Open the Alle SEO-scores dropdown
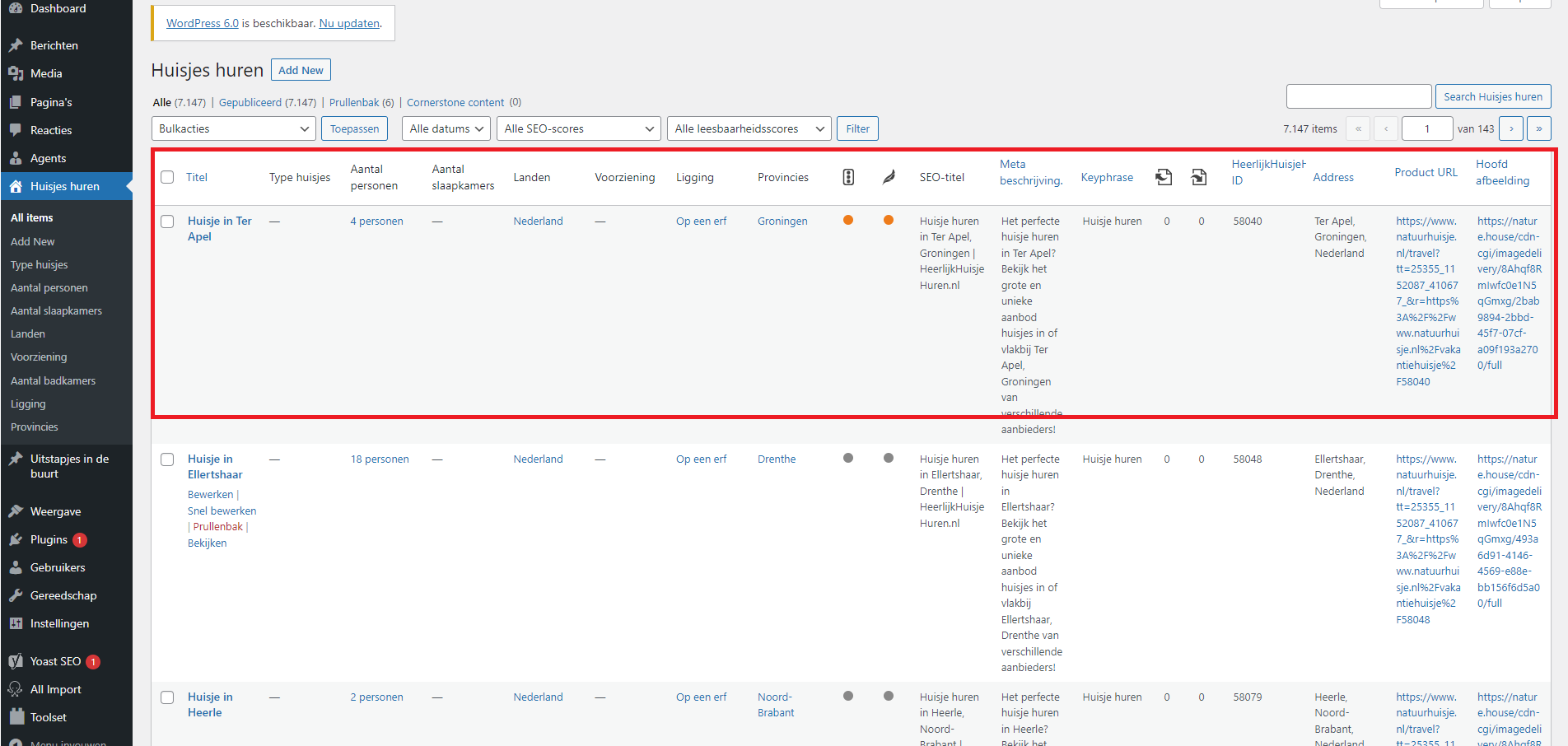Viewport: 1568px width, 746px height. tap(579, 128)
